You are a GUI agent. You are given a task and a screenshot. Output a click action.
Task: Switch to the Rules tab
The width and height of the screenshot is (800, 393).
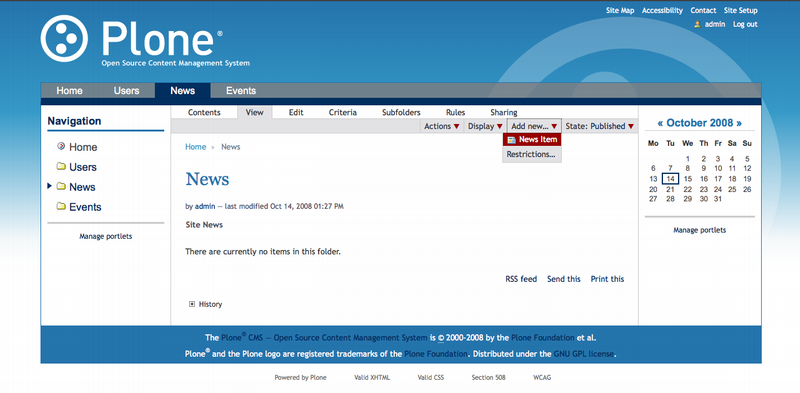[x=456, y=112]
